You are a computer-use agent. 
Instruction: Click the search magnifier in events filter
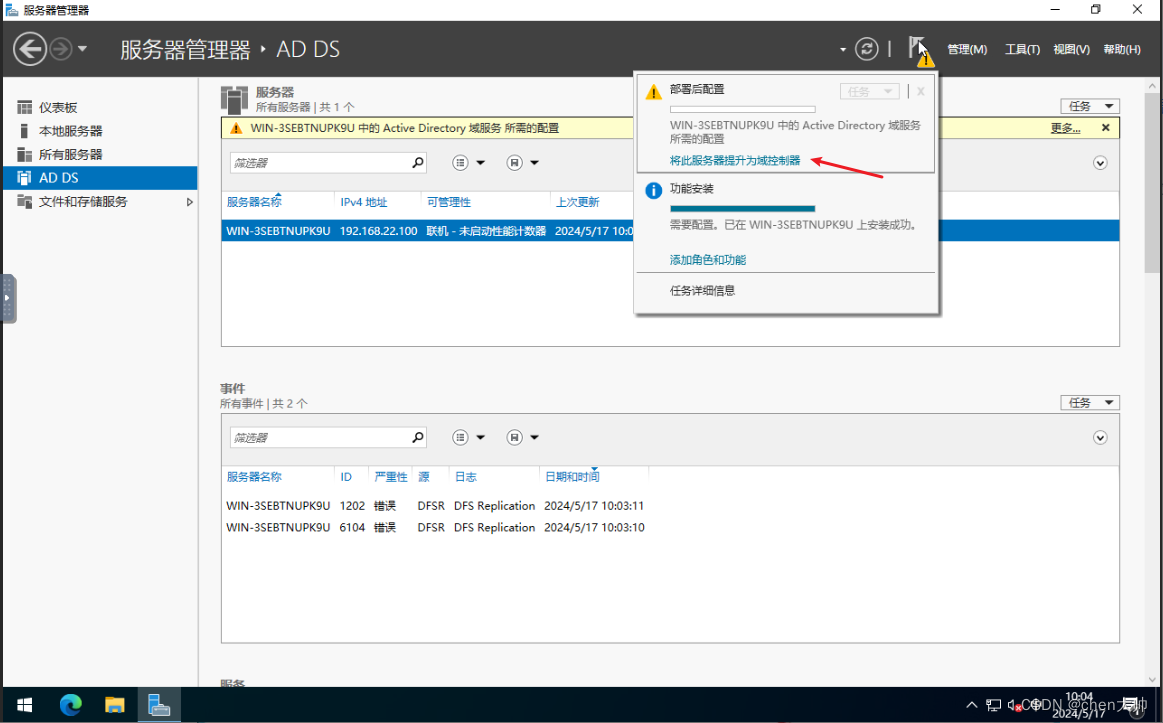pyautogui.click(x=418, y=438)
